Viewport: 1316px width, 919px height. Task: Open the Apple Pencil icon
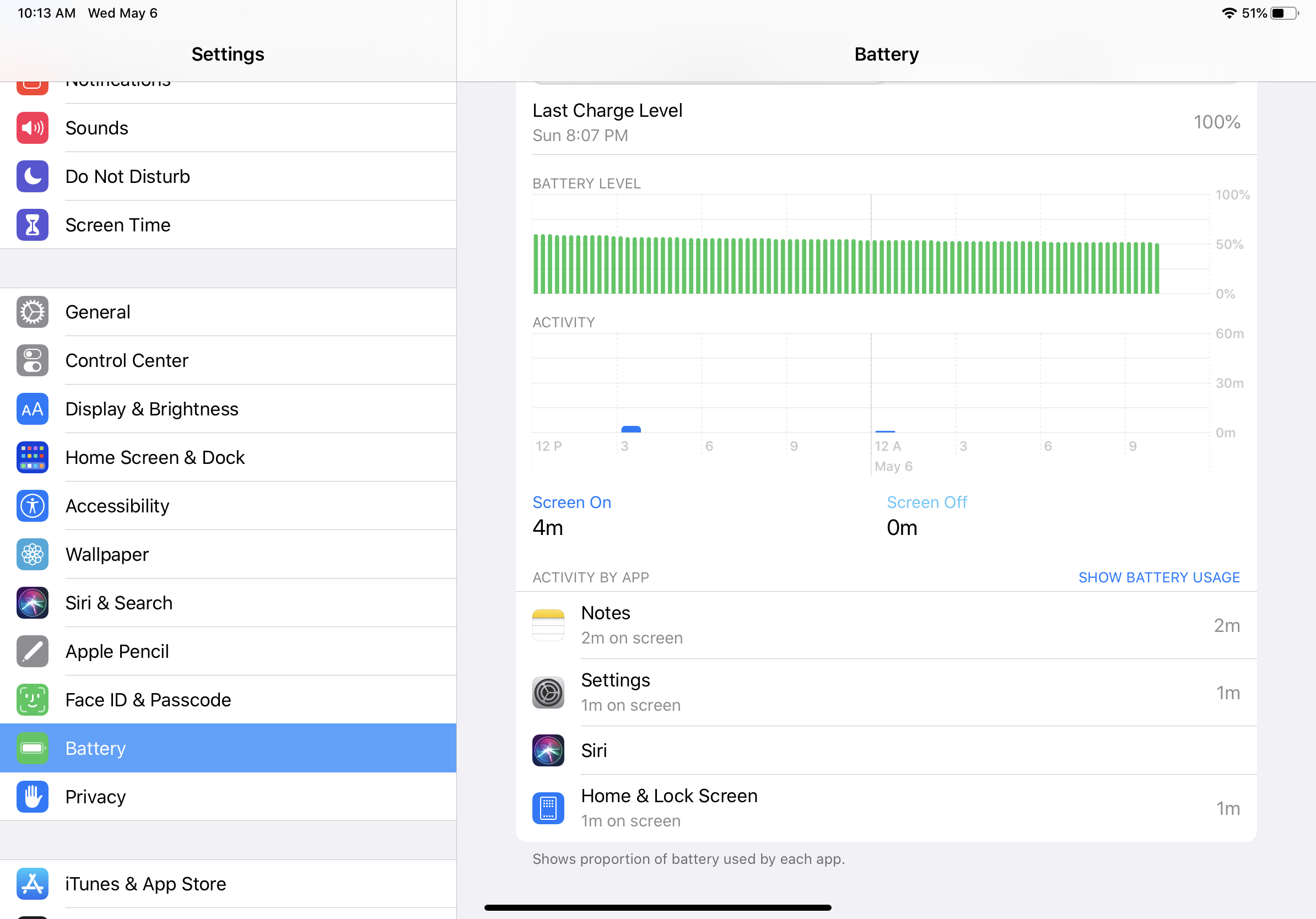pyautogui.click(x=32, y=651)
